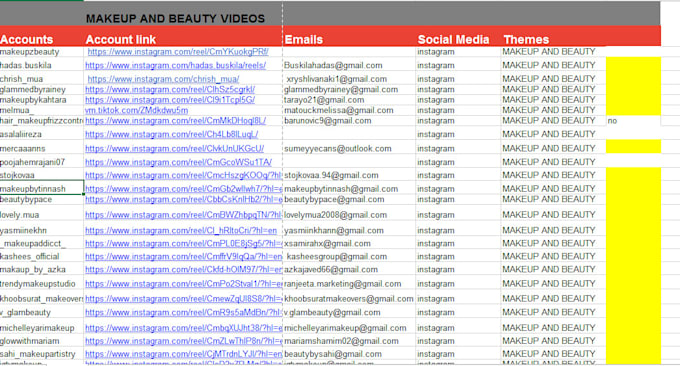Open the lovely.mua reel link
The width and height of the screenshot is (680, 366).
tap(183, 215)
